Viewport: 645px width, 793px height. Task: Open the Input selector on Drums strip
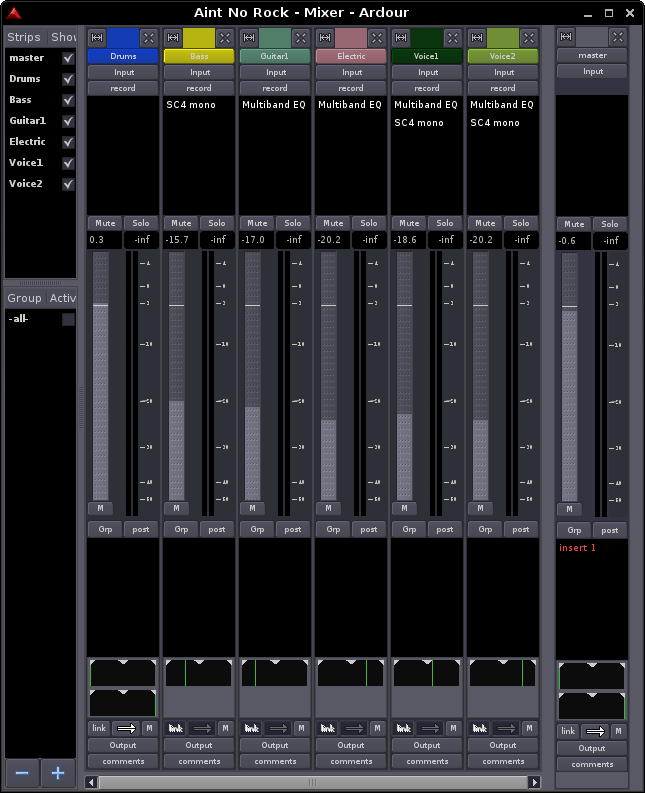[x=123, y=72]
